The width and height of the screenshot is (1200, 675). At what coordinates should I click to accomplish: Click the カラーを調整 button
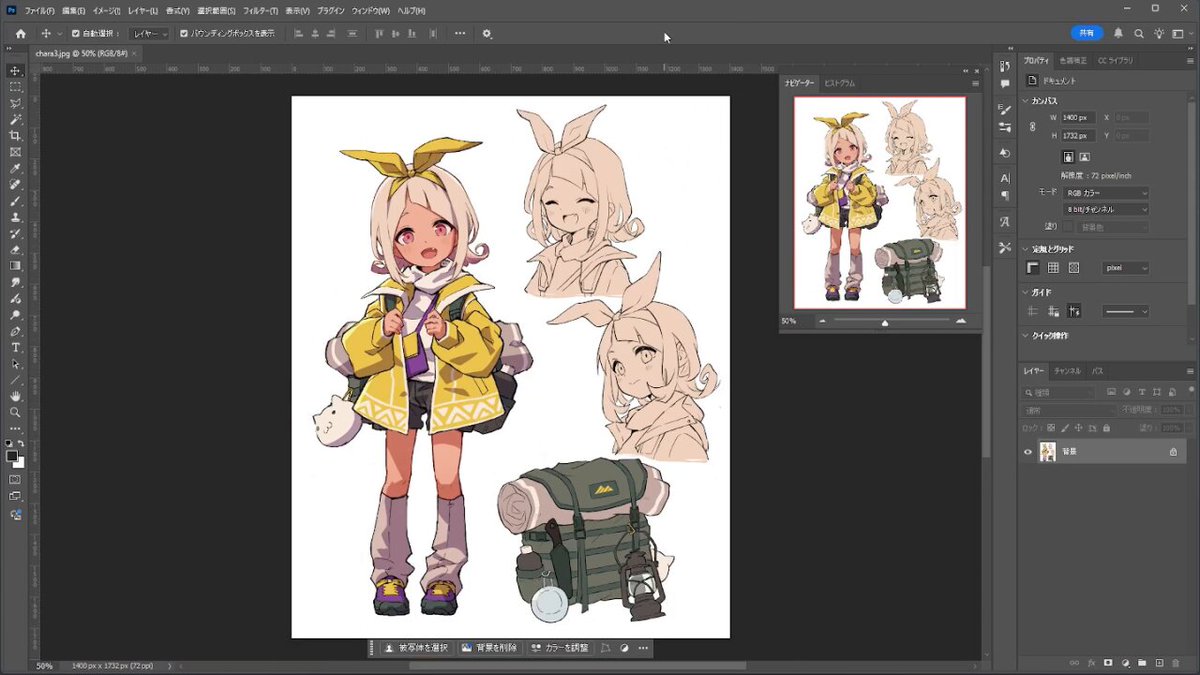(x=560, y=648)
